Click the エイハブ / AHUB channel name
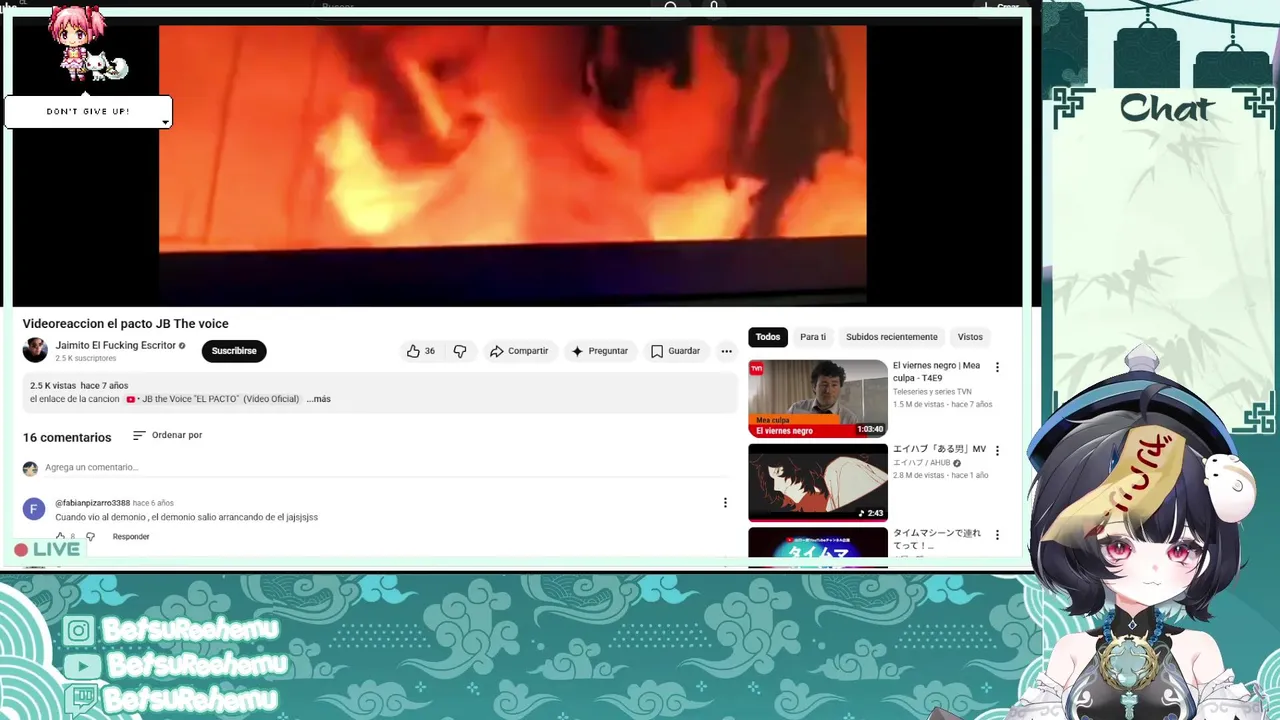Viewport: 1280px width, 720px height. click(x=921, y=463)
